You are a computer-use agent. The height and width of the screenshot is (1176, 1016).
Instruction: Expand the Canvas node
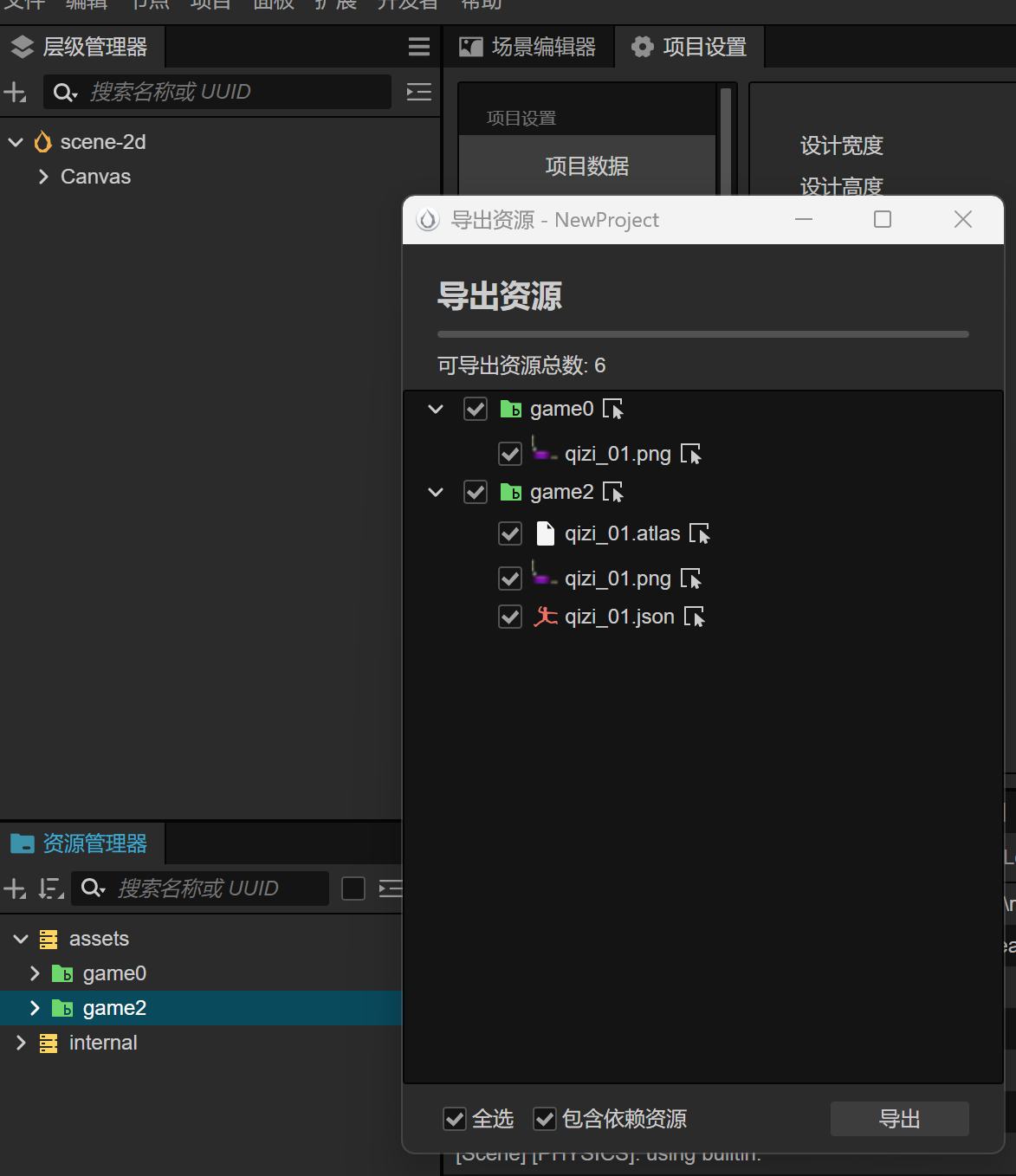coord(43,177)
